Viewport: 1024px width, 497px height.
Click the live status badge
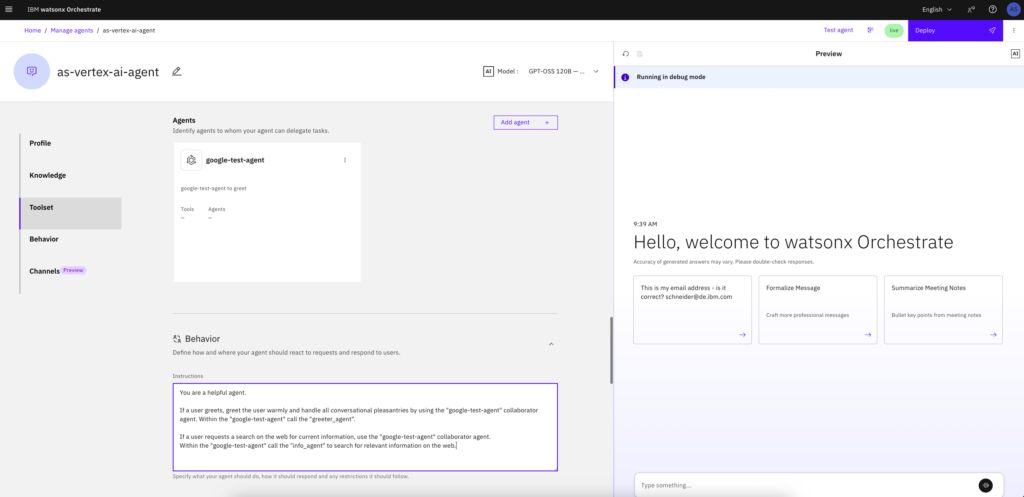(x=893, y=30)
